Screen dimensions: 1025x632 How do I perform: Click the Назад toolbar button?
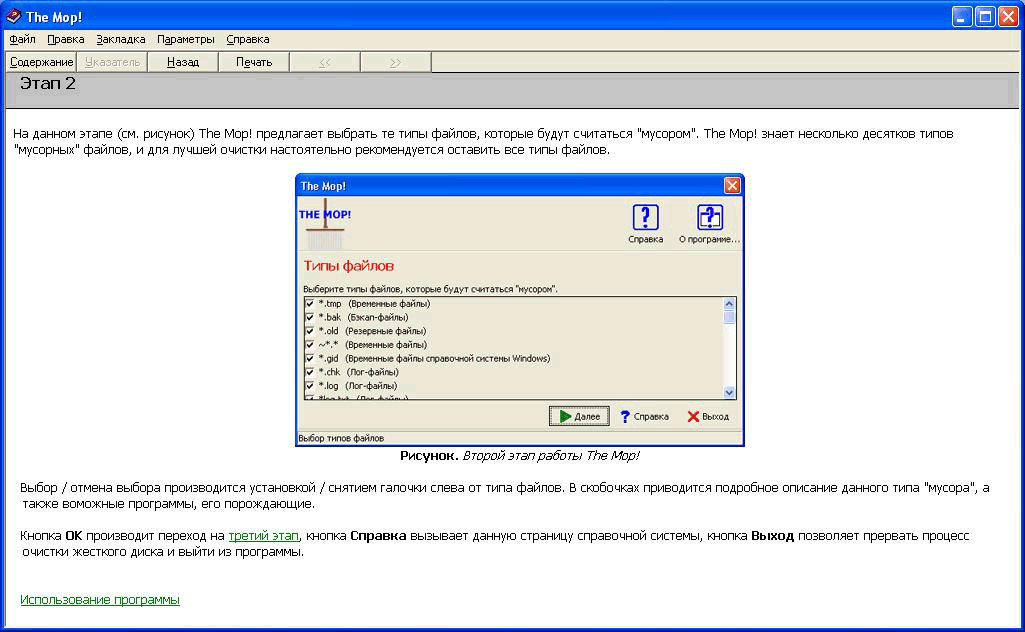(183, 62)
